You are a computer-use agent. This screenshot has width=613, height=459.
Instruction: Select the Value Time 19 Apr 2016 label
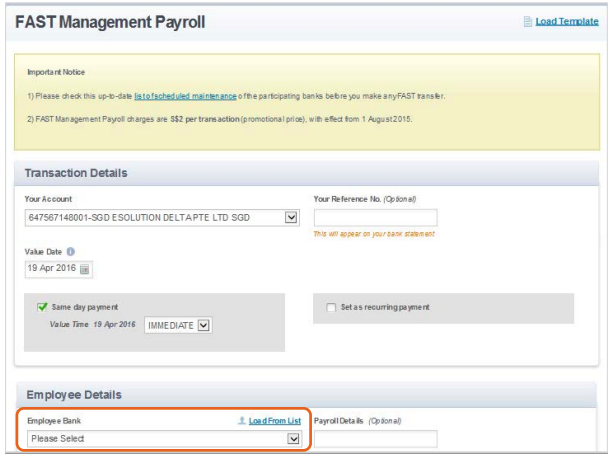[93, 325]
